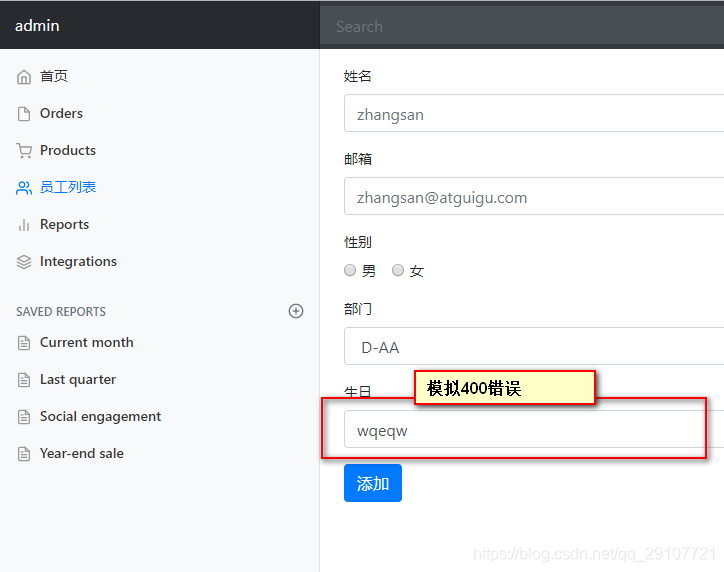This screenshot has height=572, width=724.
Task: Click the SAVED REPORTS heading text
Action: 61,312
